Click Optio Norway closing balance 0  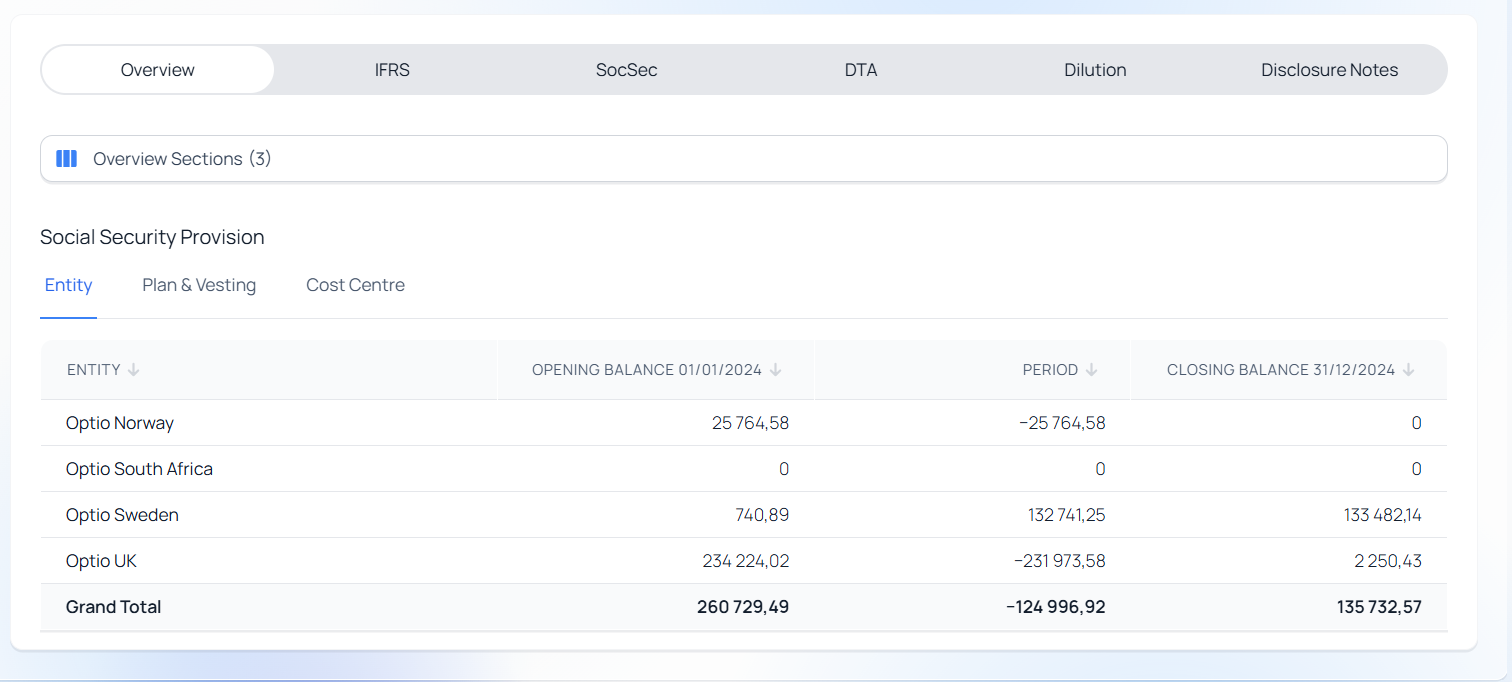pyautogui.click(x=1416, y=423)
